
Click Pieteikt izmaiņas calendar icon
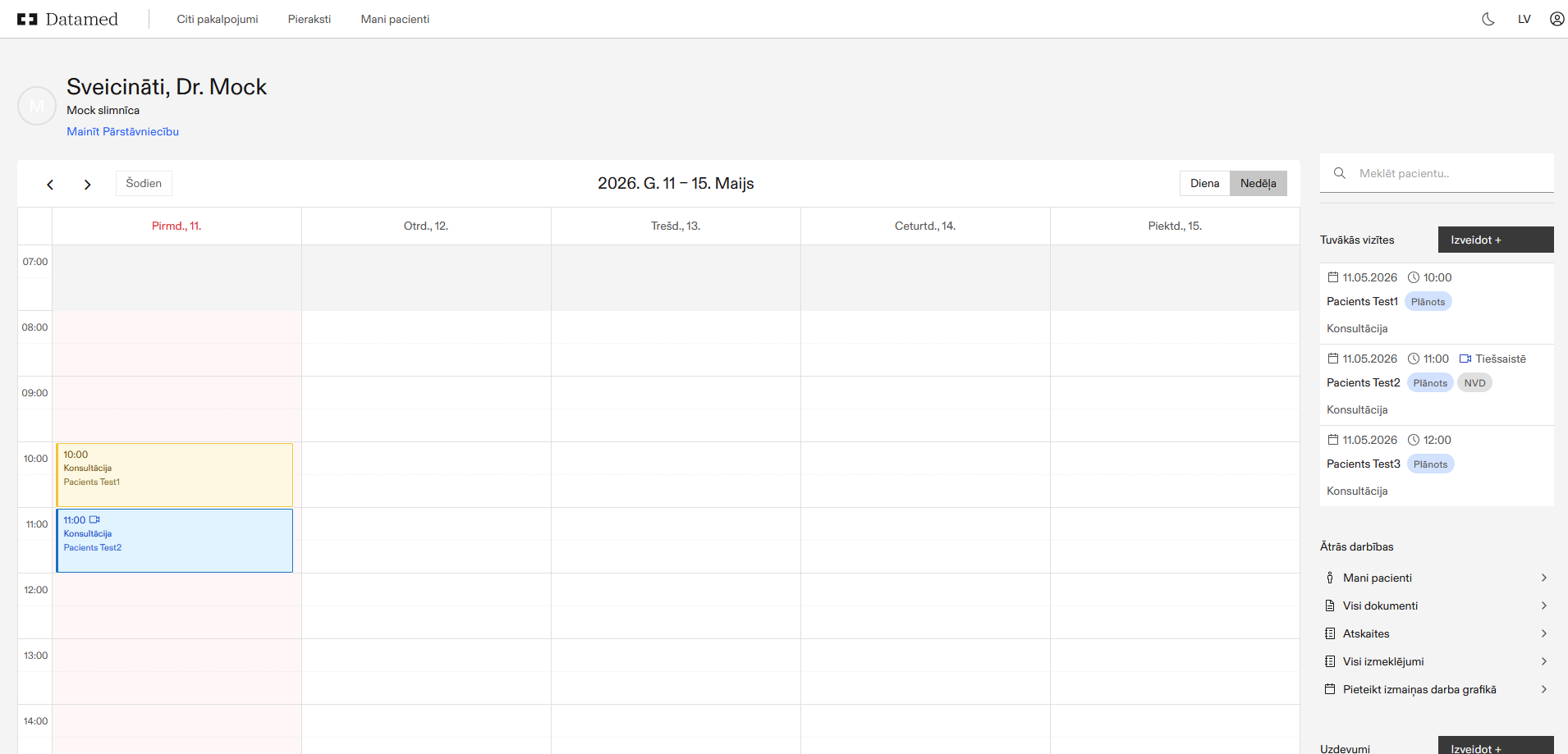pos(1330,689)
